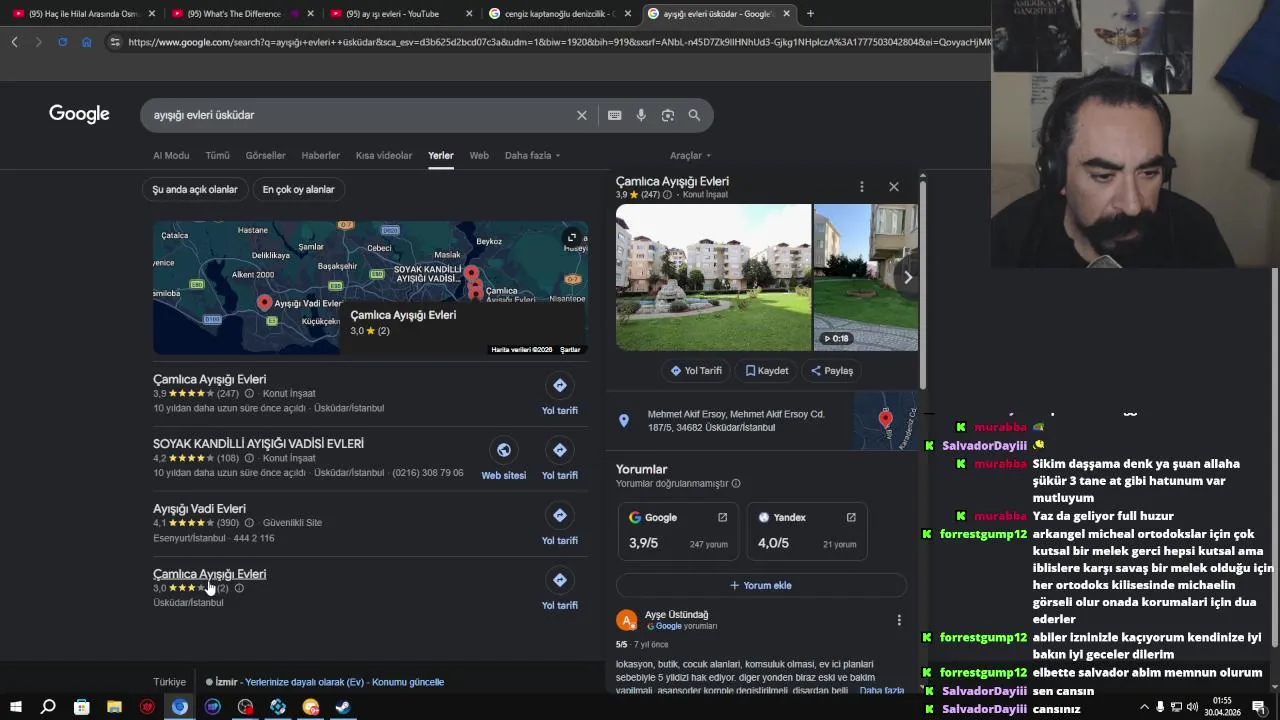Open info icon next to 'Yorumlar doğrulanmamıştır'
Screen dimensions: 1280x720
[x=736, y=484]
